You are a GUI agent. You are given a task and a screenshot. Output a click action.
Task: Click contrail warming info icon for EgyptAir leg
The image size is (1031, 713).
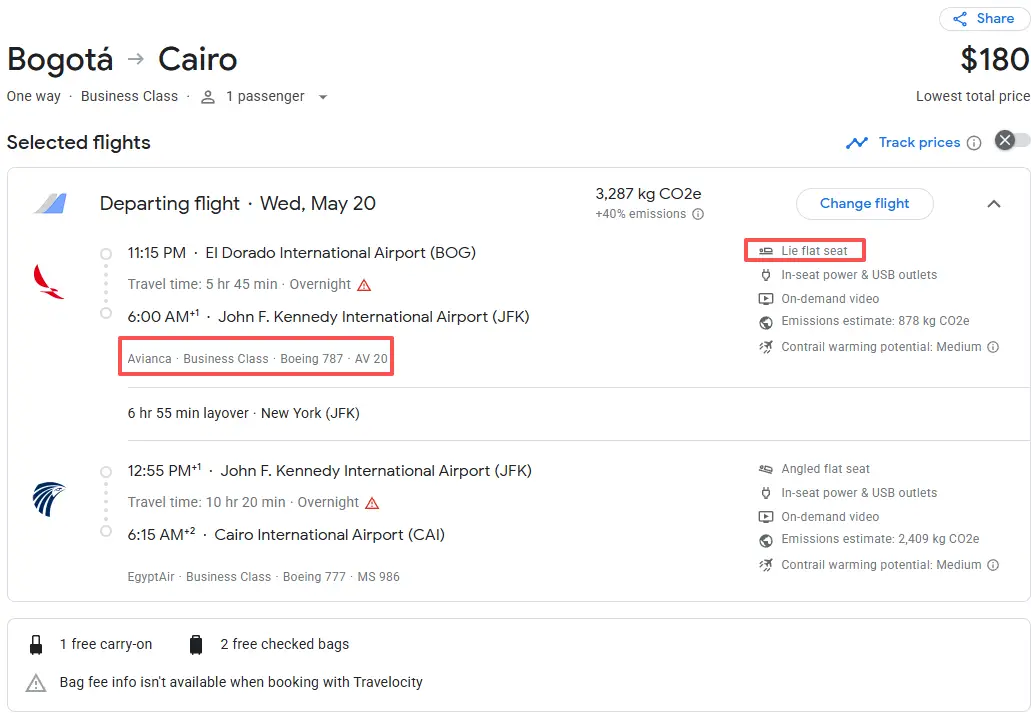[x=993, y=565]
